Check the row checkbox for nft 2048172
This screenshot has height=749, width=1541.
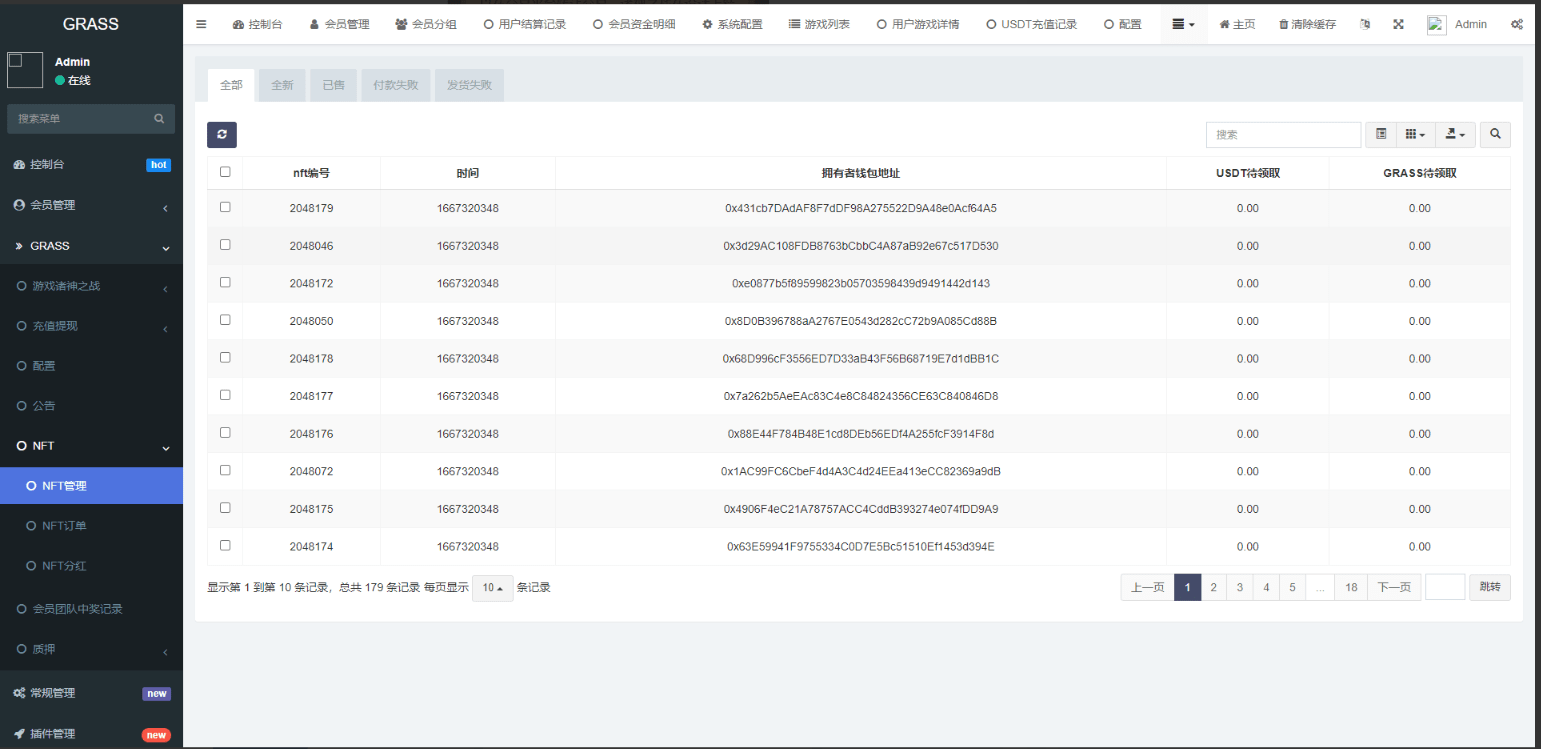pyautogui.click(x=225, y=282)
